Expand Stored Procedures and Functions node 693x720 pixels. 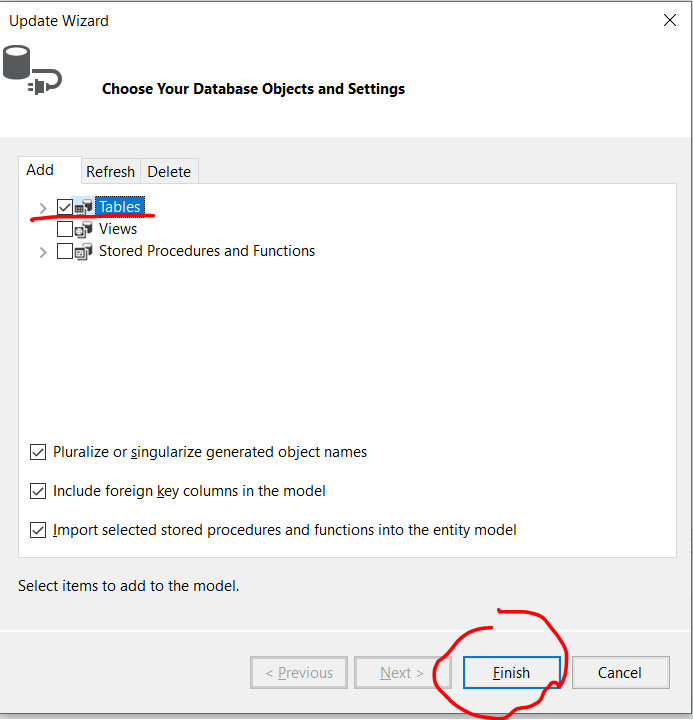pos(43,252)
